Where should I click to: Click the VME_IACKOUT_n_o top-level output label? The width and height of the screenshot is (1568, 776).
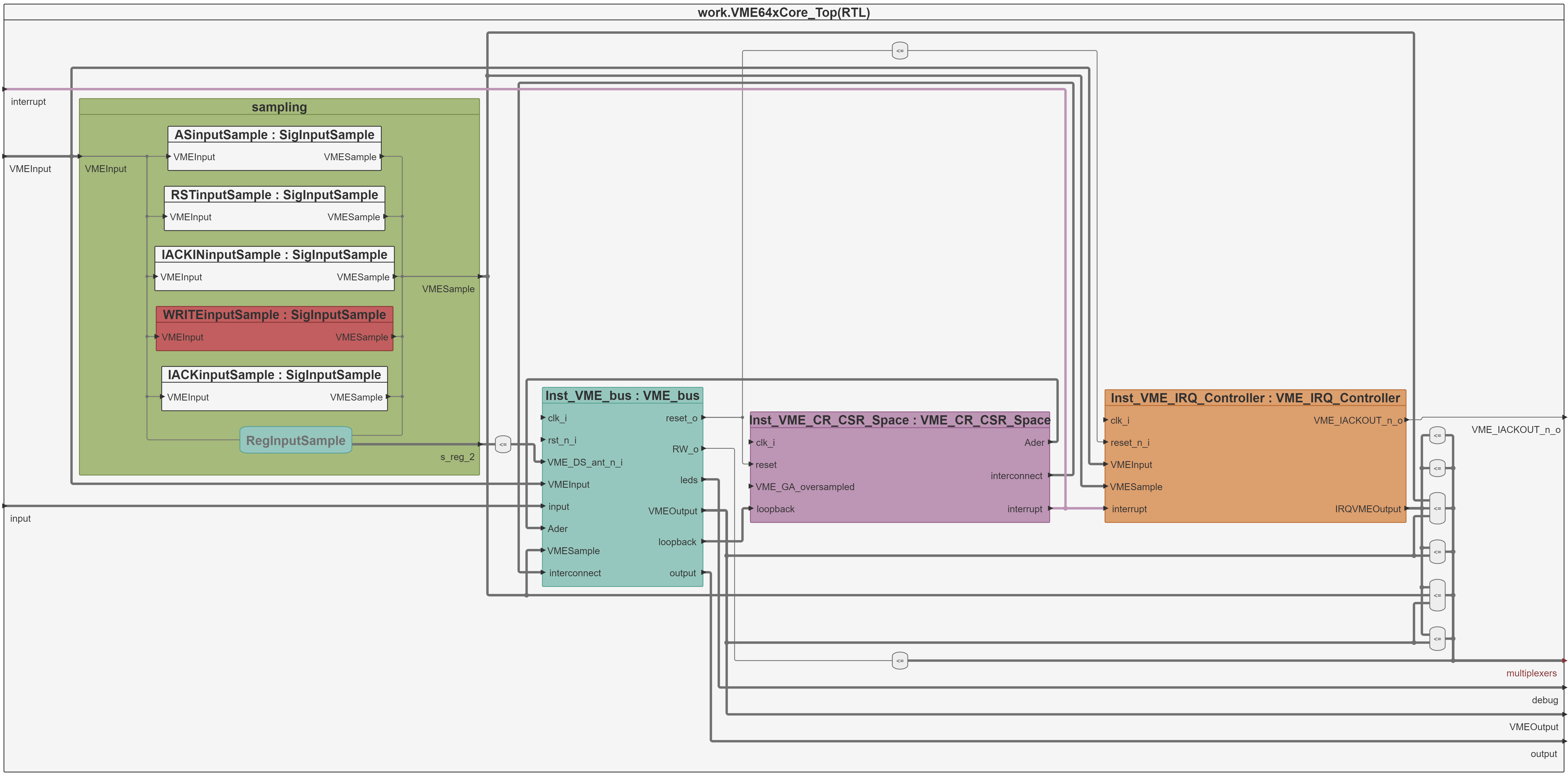[x=1516, y=430]
